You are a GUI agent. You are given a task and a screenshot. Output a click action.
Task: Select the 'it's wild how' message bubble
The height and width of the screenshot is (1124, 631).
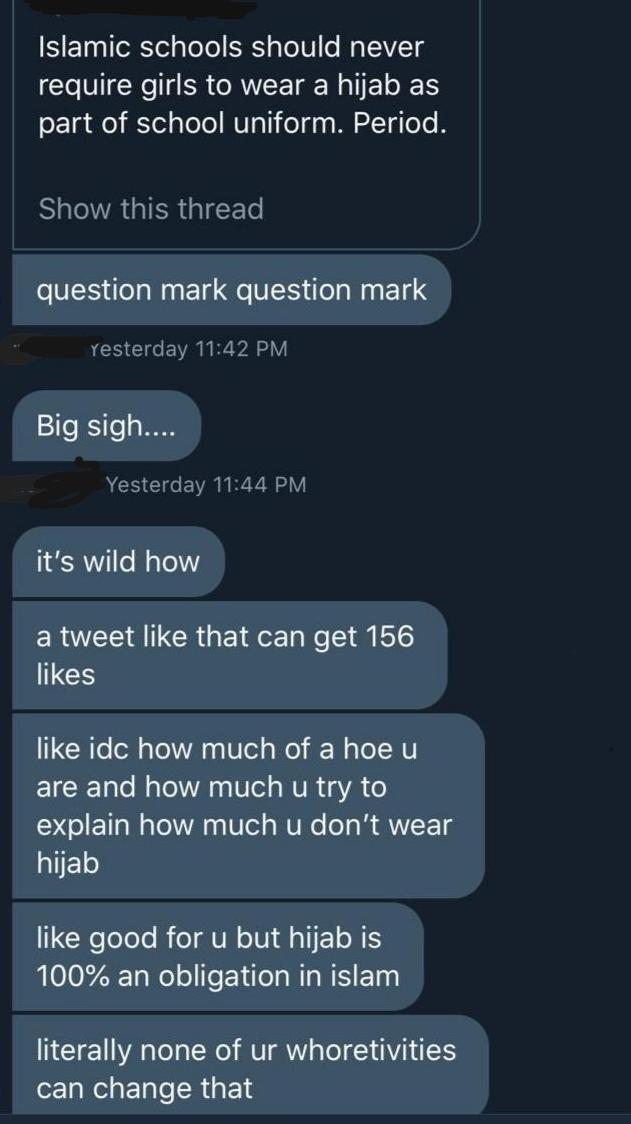click(118, 561)
